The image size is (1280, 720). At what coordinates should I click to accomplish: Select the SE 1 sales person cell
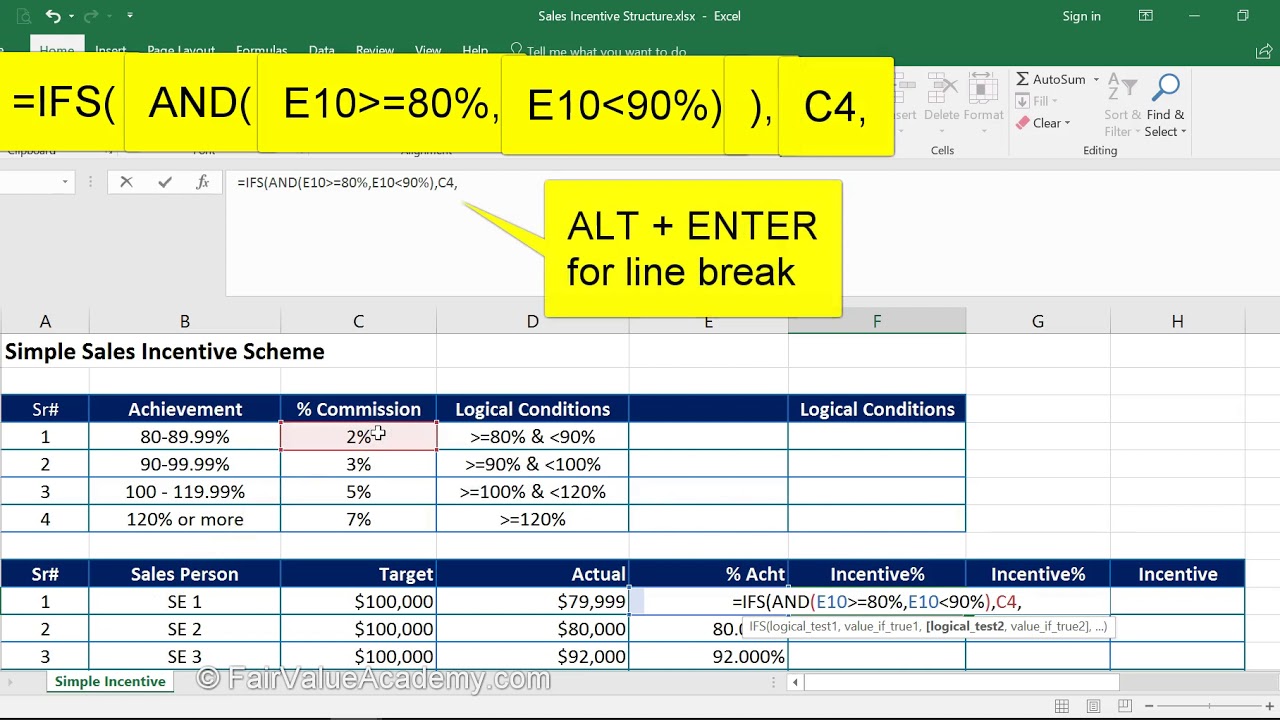pyautogui.click(x=184, y=602)
